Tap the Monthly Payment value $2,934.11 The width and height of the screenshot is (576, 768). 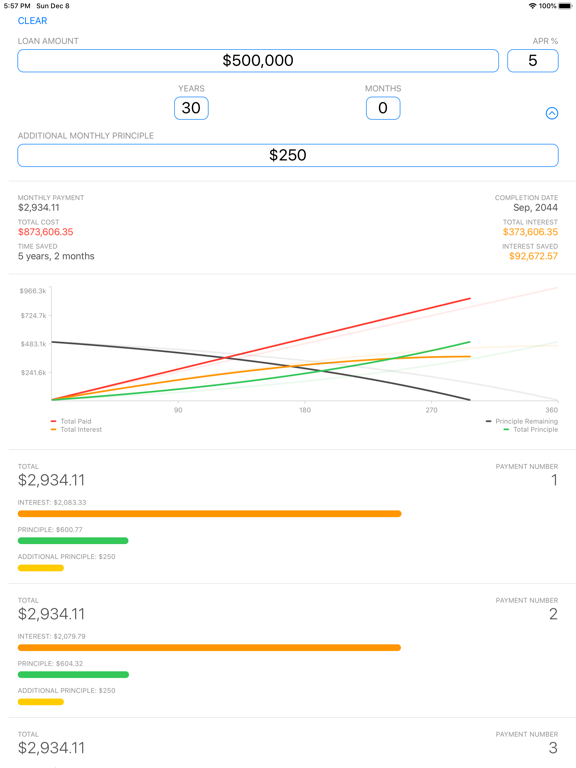[x=39, y=208]
